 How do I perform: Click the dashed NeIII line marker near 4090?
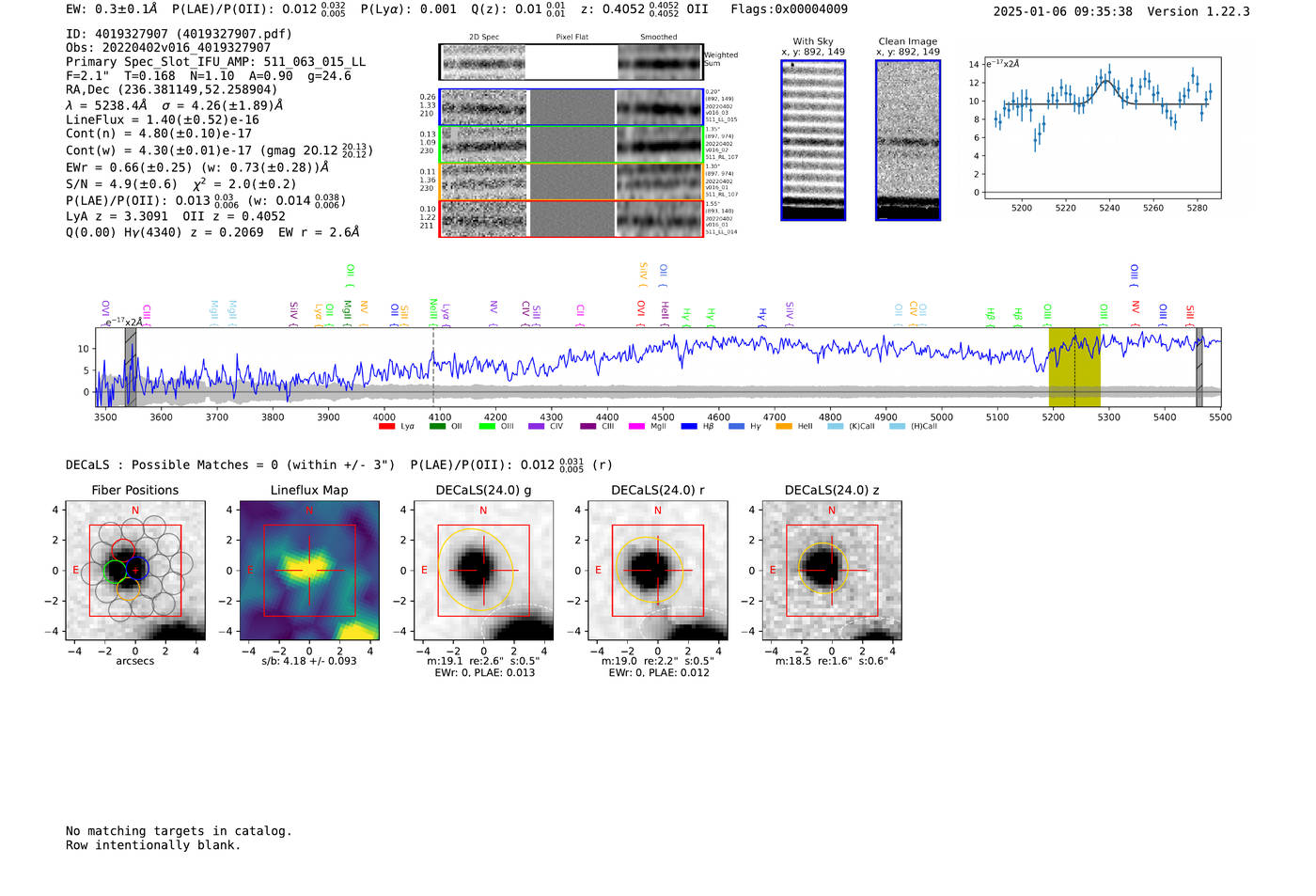(x=432, y=367)
